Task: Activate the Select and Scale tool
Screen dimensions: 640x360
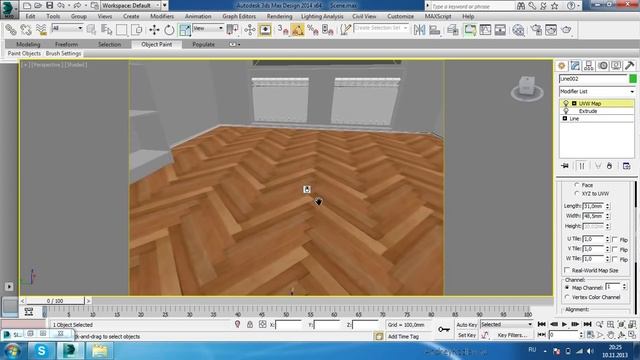Action: [184, 30]
